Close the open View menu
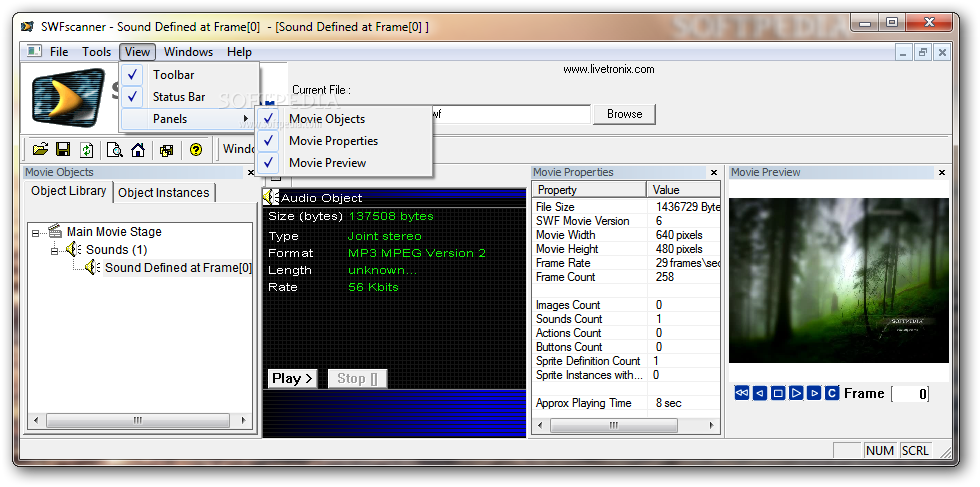Image resolution: width=980 pixels, height=487 pixels. pyautogui.click(x=137, y=52)
